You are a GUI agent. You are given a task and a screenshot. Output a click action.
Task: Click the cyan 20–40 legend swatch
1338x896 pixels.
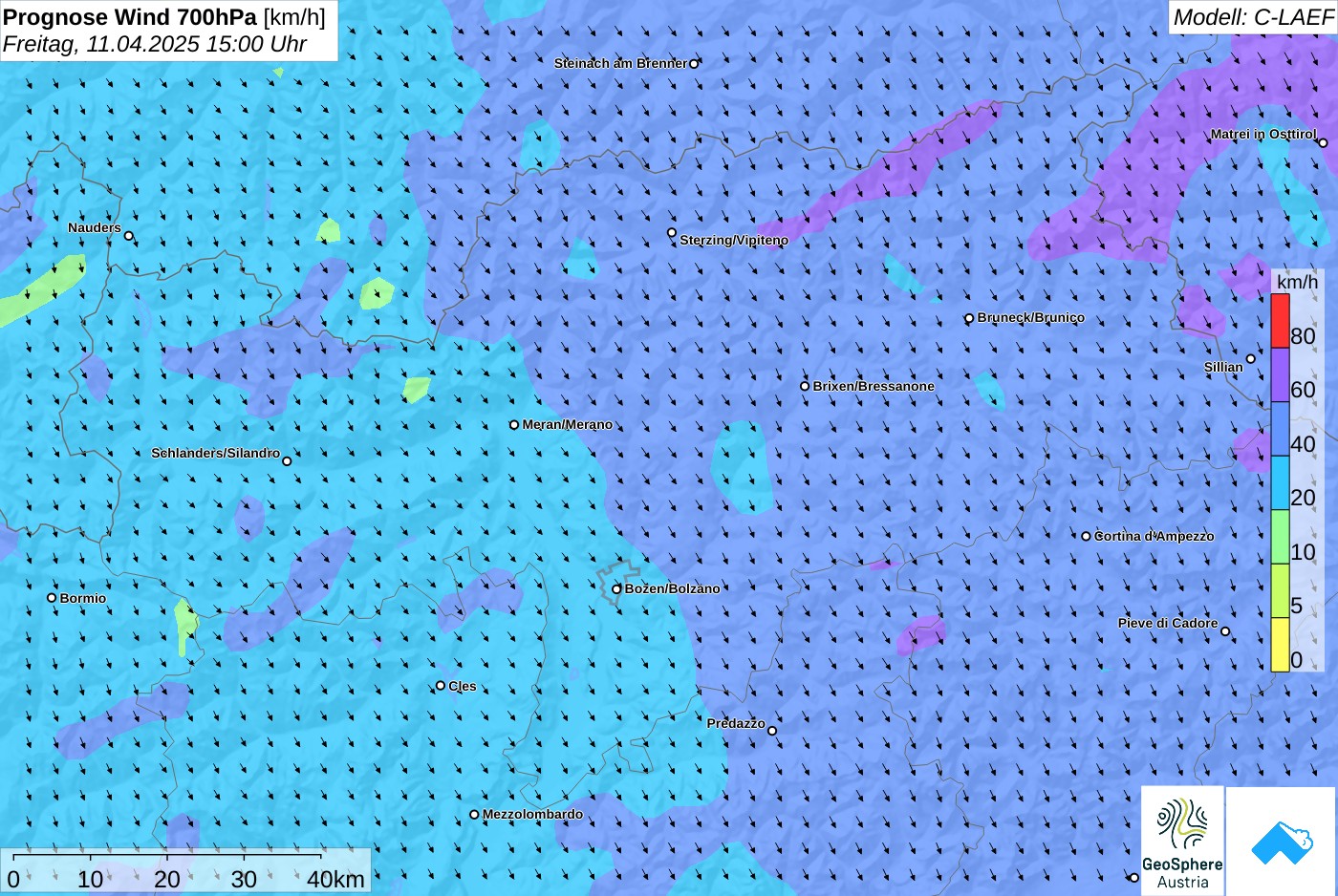(1280, 482)
